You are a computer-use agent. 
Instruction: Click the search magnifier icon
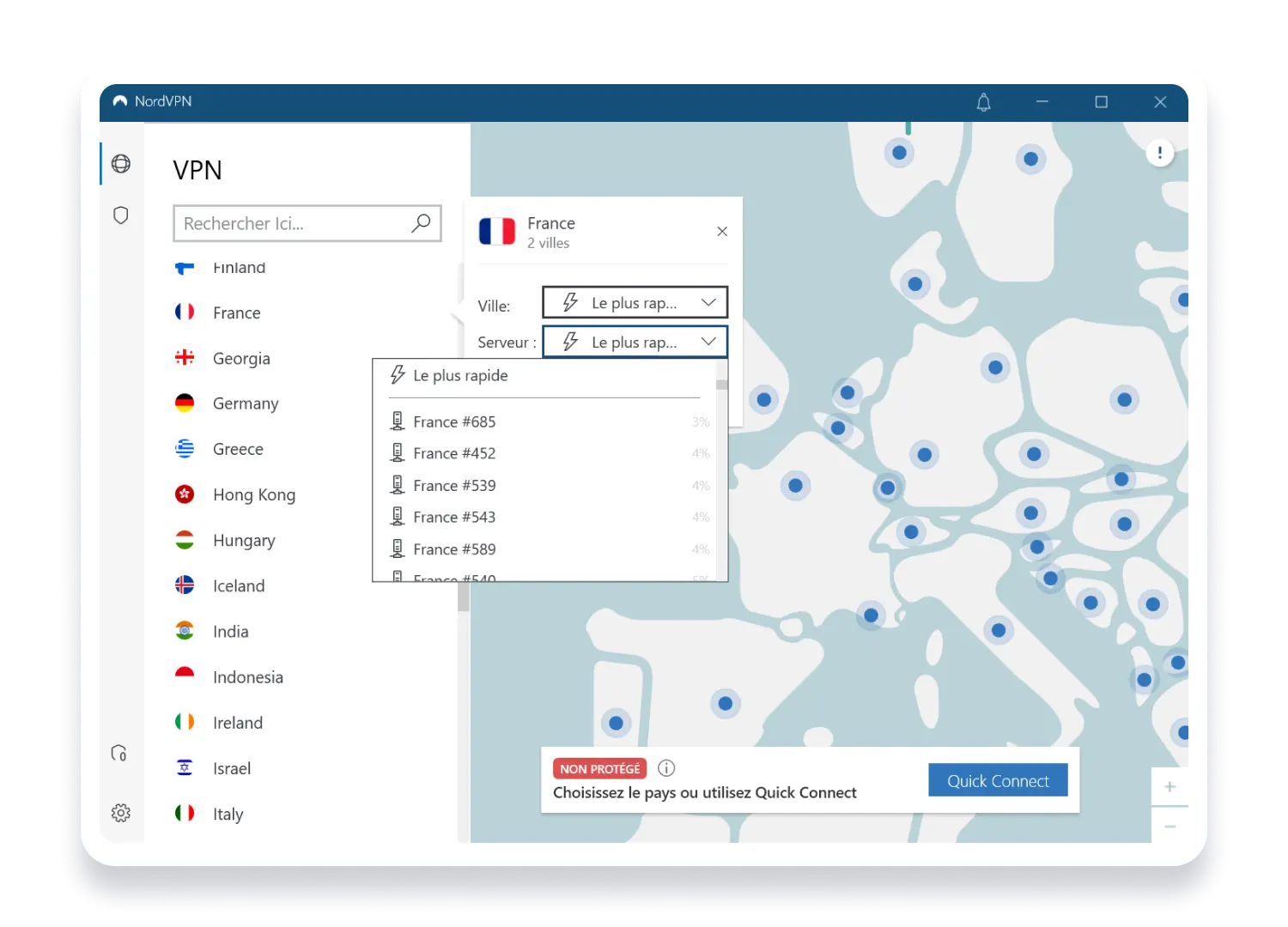(421, 223)
